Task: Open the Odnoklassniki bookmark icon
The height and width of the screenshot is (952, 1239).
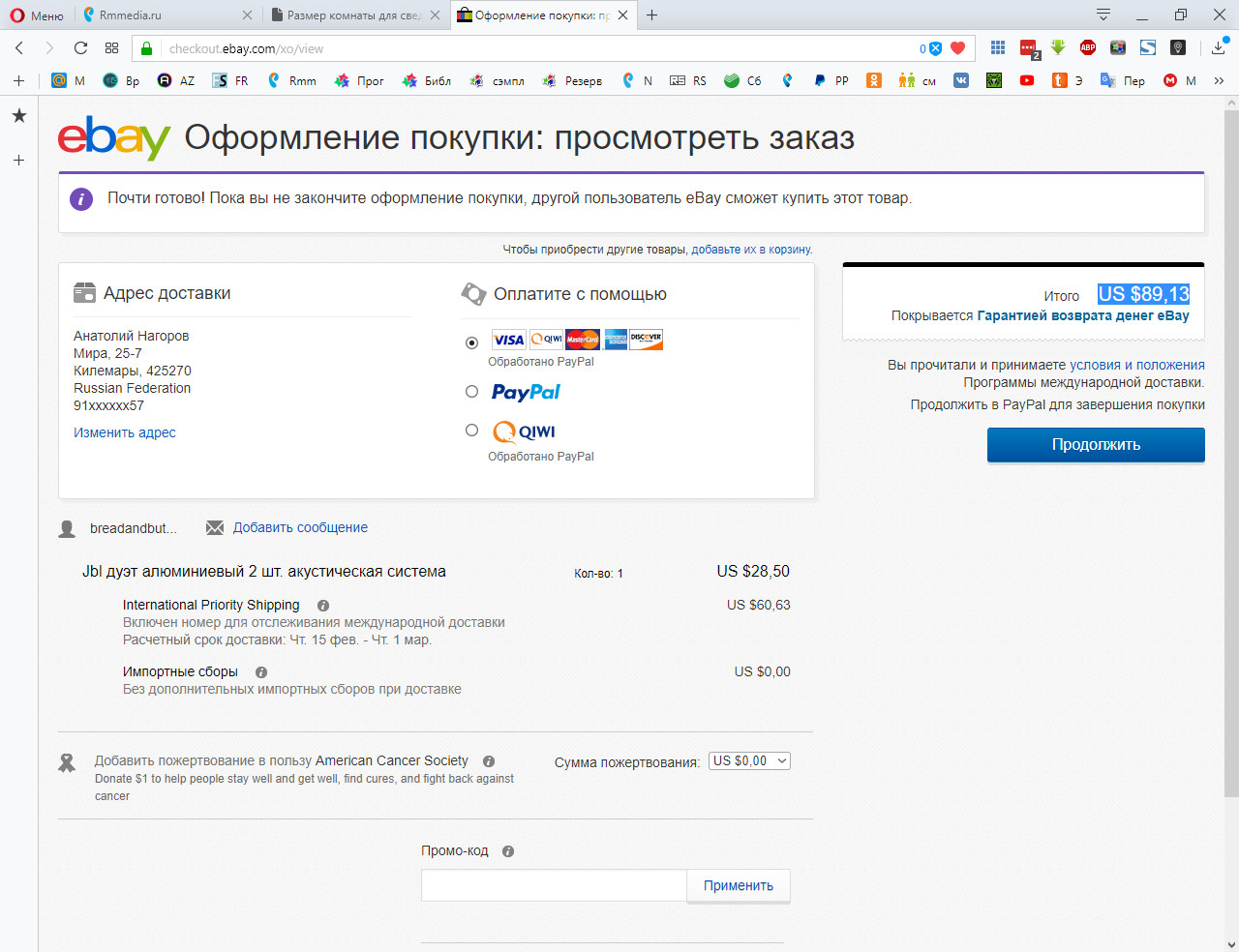Action: [x=874, y=80]
